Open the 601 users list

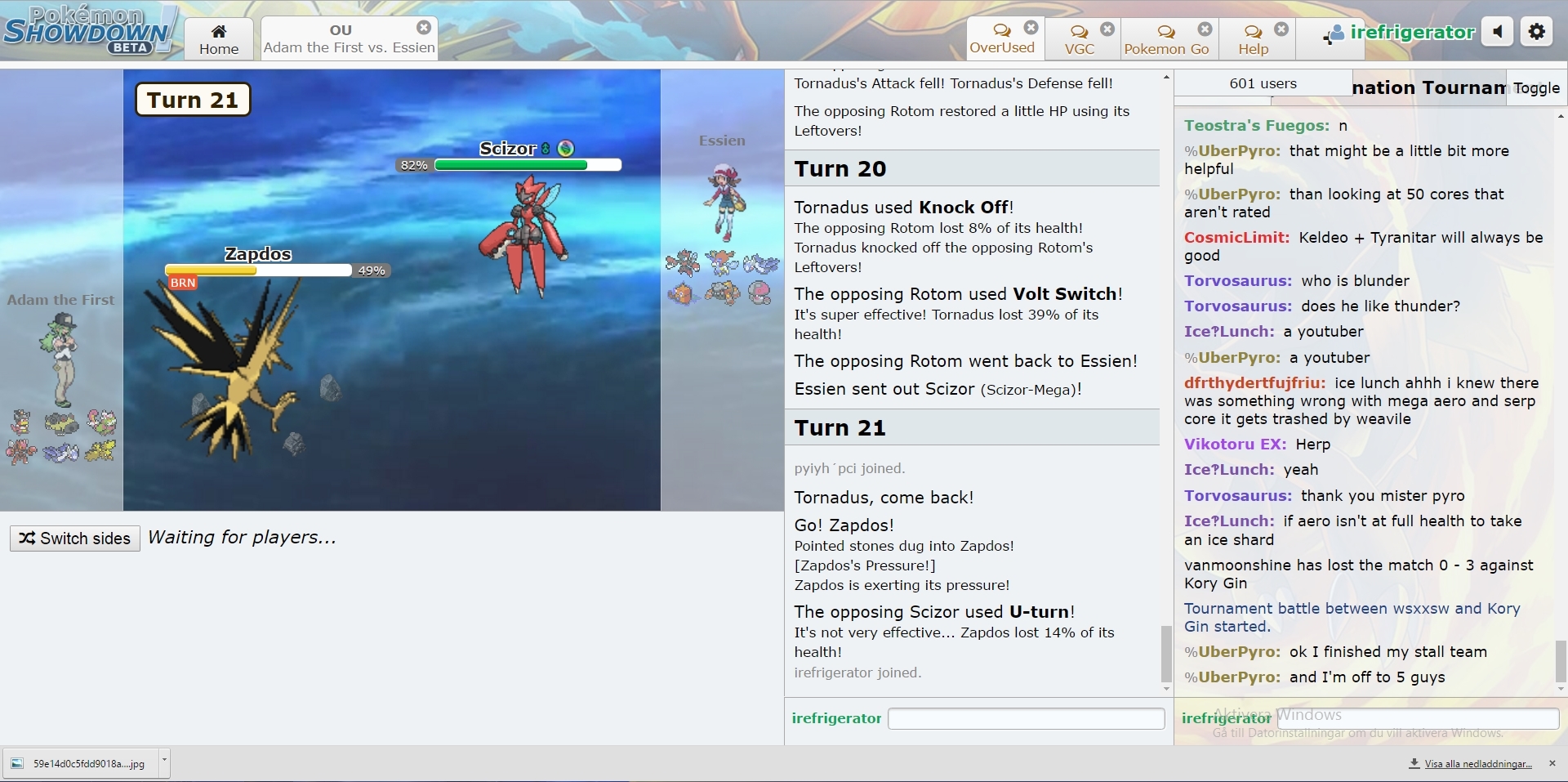[1263, 83]
